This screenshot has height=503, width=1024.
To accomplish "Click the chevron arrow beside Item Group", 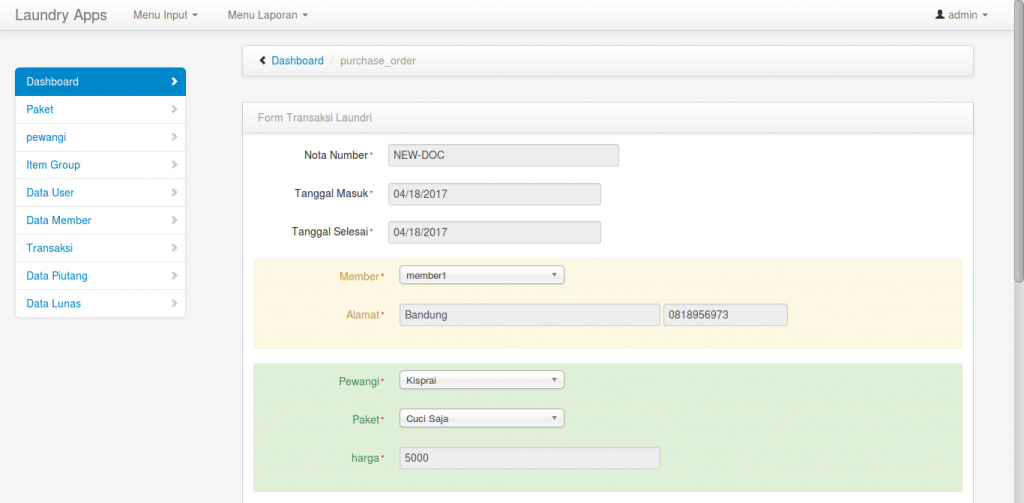I will coord(174,165).
